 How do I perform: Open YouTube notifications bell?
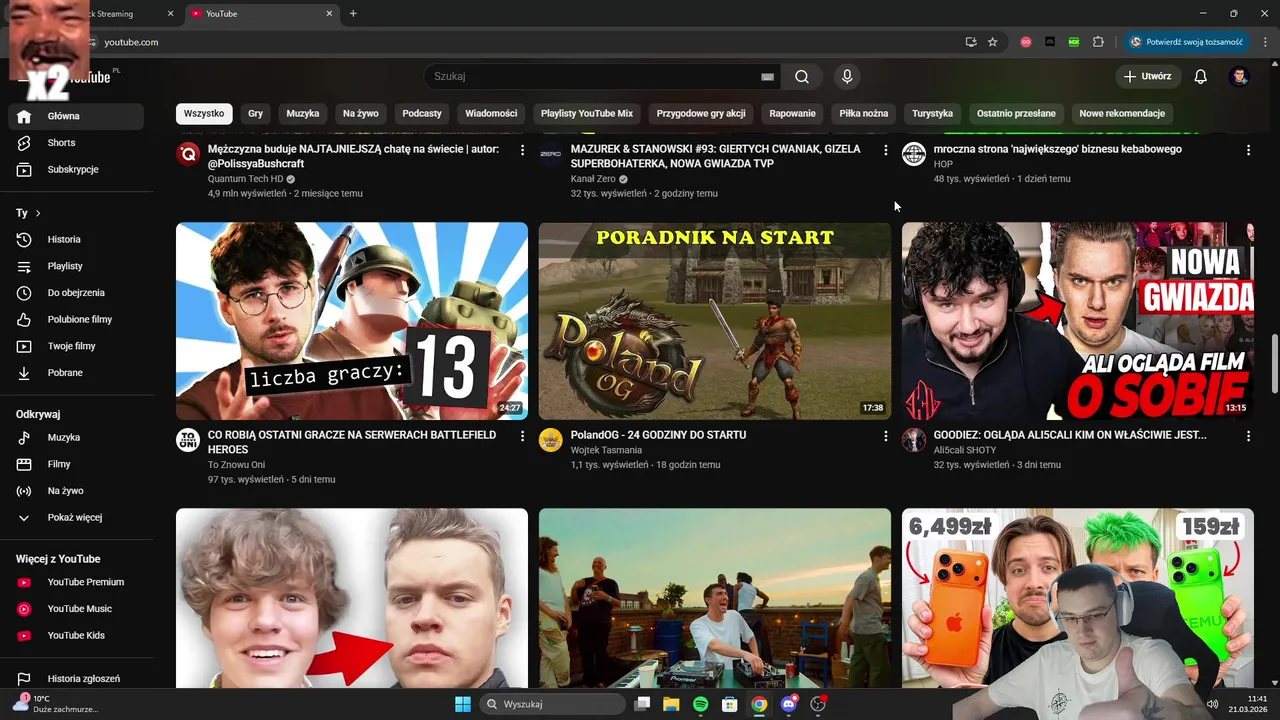tap(1201, 77)
